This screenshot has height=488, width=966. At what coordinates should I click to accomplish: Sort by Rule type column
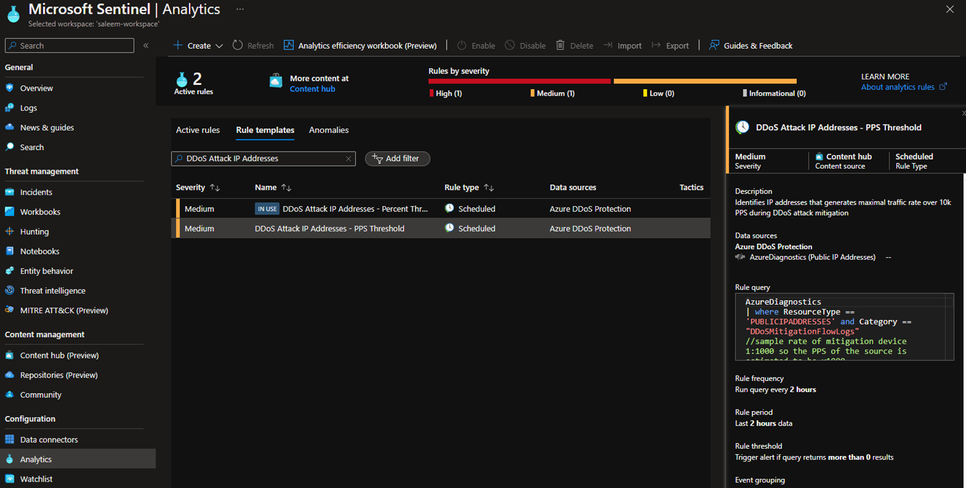pyautogui.click(x=469, y=187)
